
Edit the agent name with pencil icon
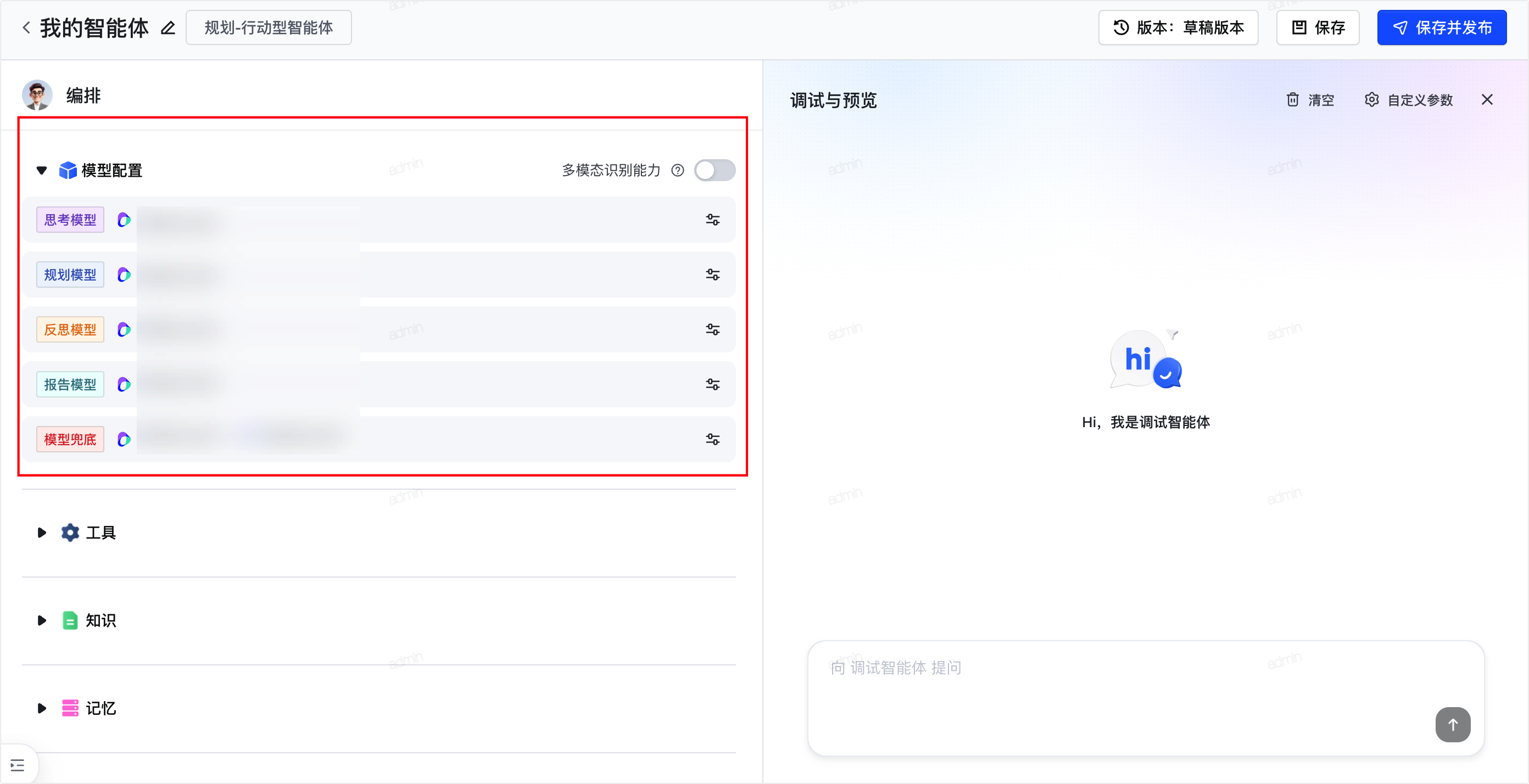[x=168, y=28]
